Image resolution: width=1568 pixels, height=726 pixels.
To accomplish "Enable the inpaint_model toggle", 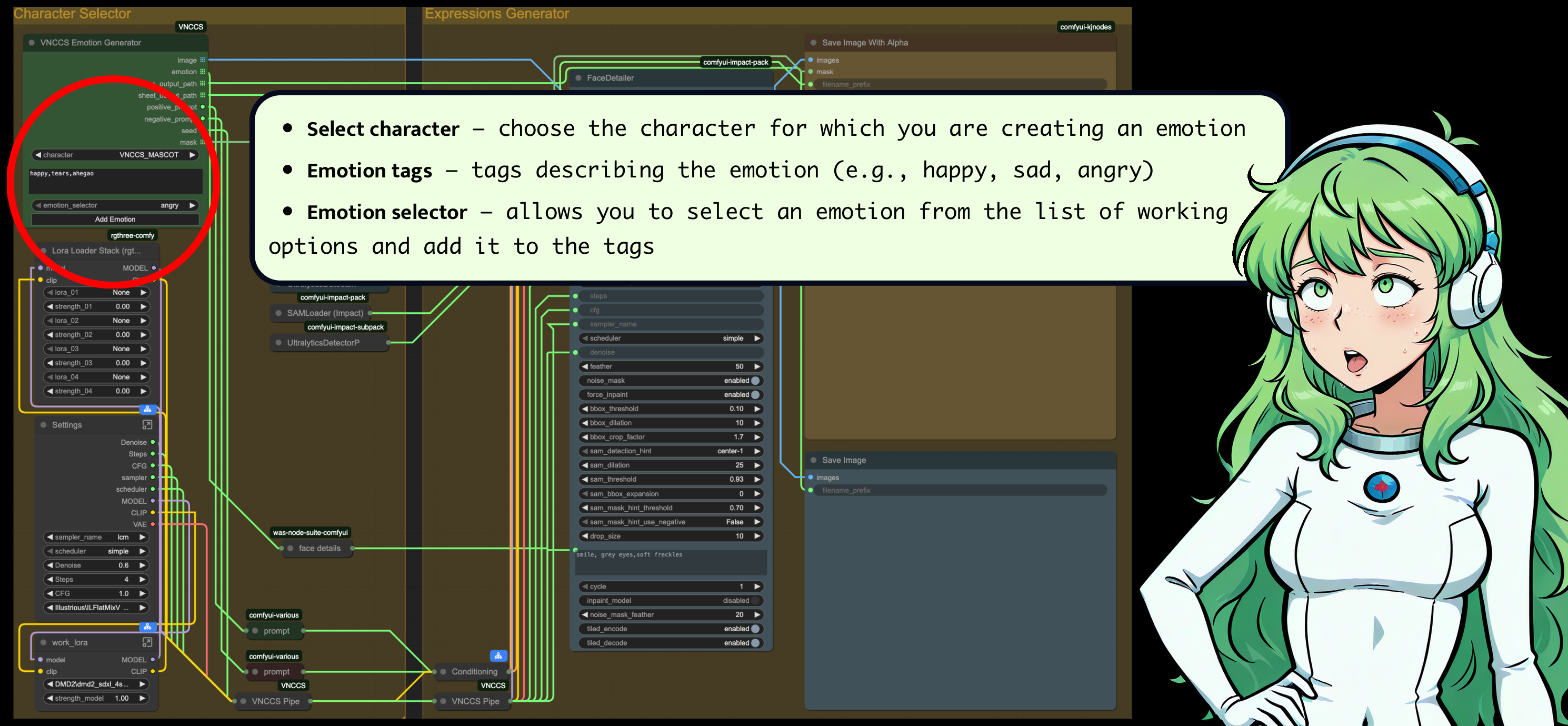I will 755,601.
